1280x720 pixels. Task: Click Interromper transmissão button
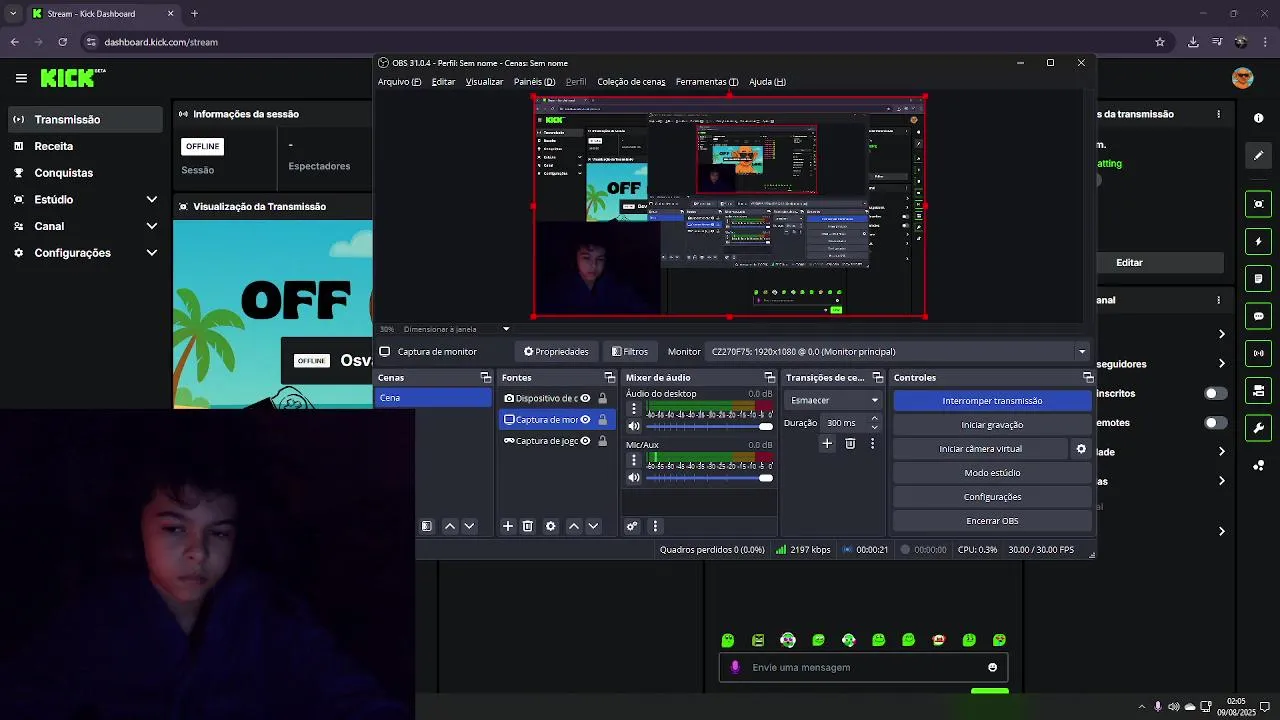[x=992, y=401]
